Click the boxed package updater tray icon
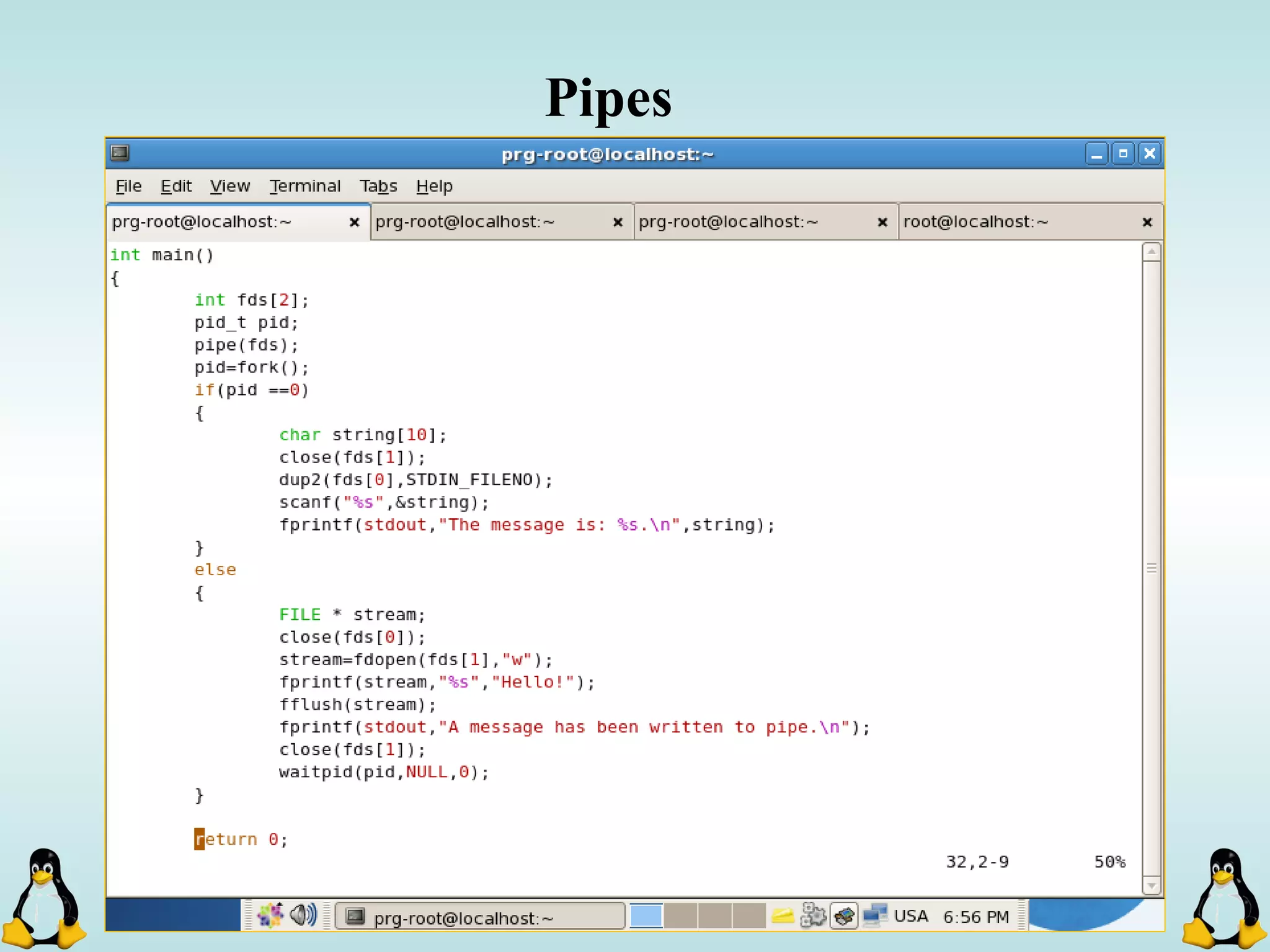Viewport: 1270px width, 952px height. point(844,915)
